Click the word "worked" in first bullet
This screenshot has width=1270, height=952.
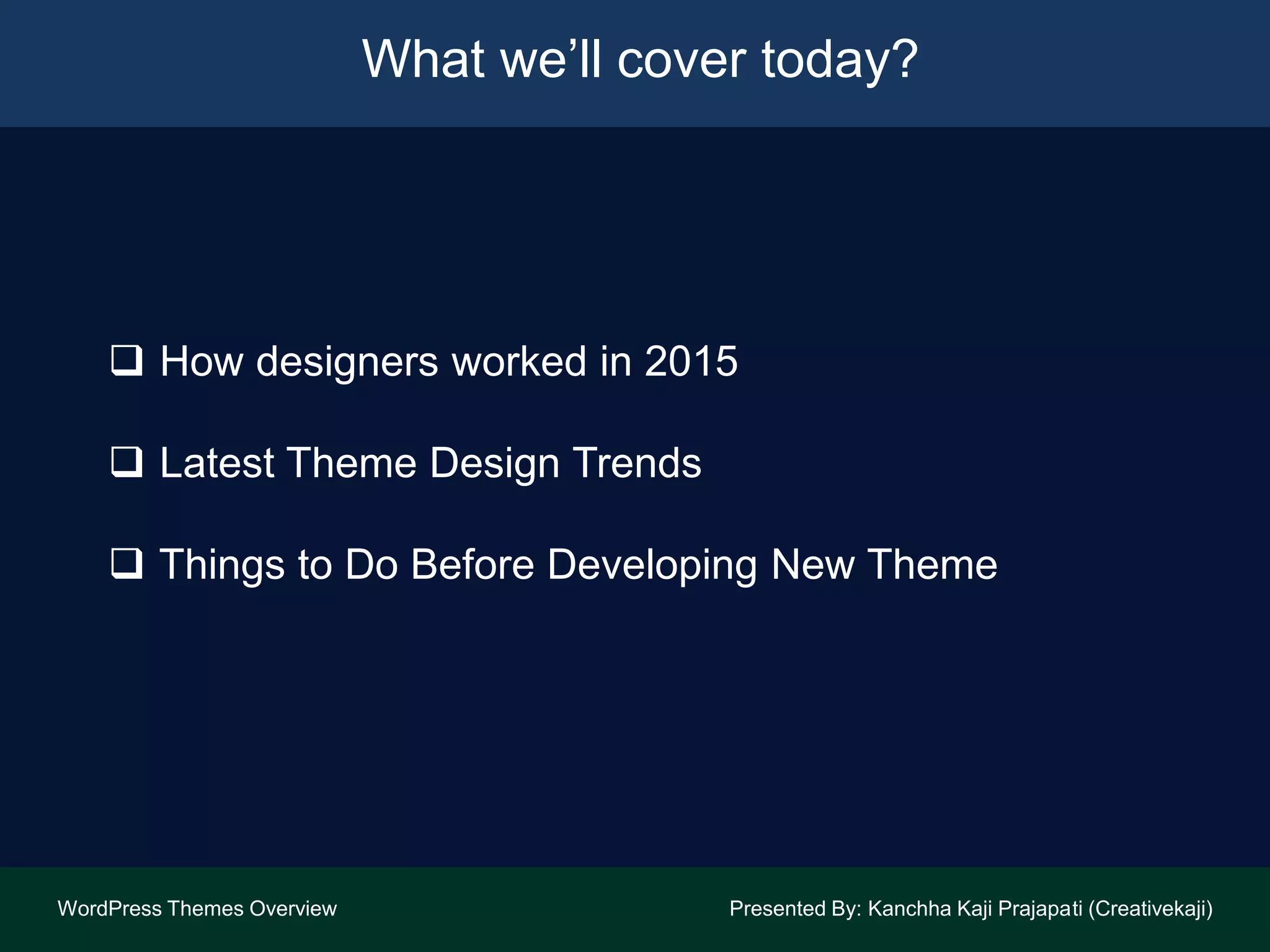518,361
